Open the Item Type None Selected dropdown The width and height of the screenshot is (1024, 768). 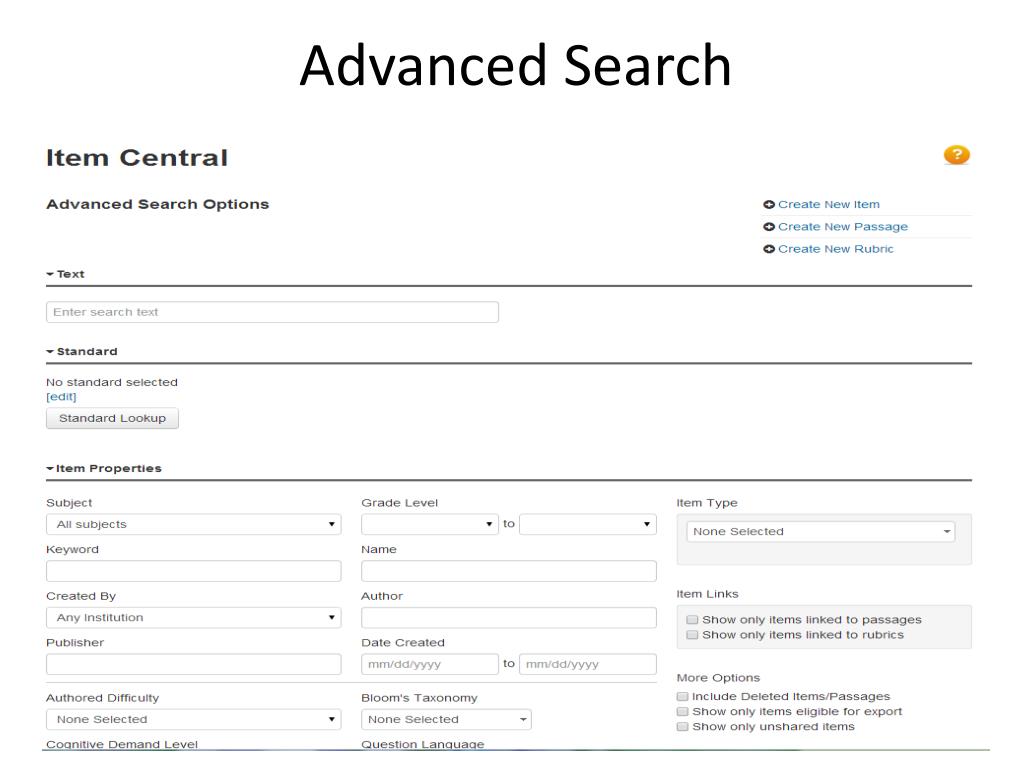click(821, 532)
